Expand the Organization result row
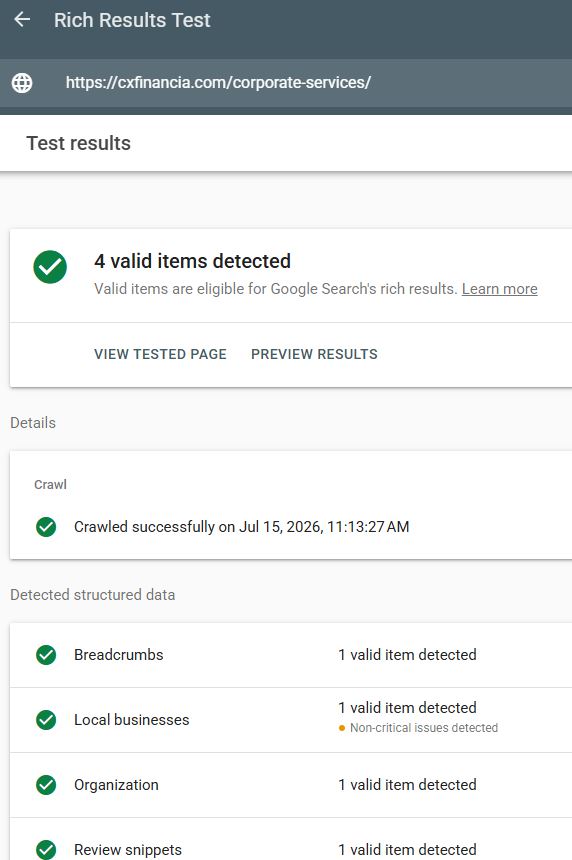 click(x=291, y=785)
